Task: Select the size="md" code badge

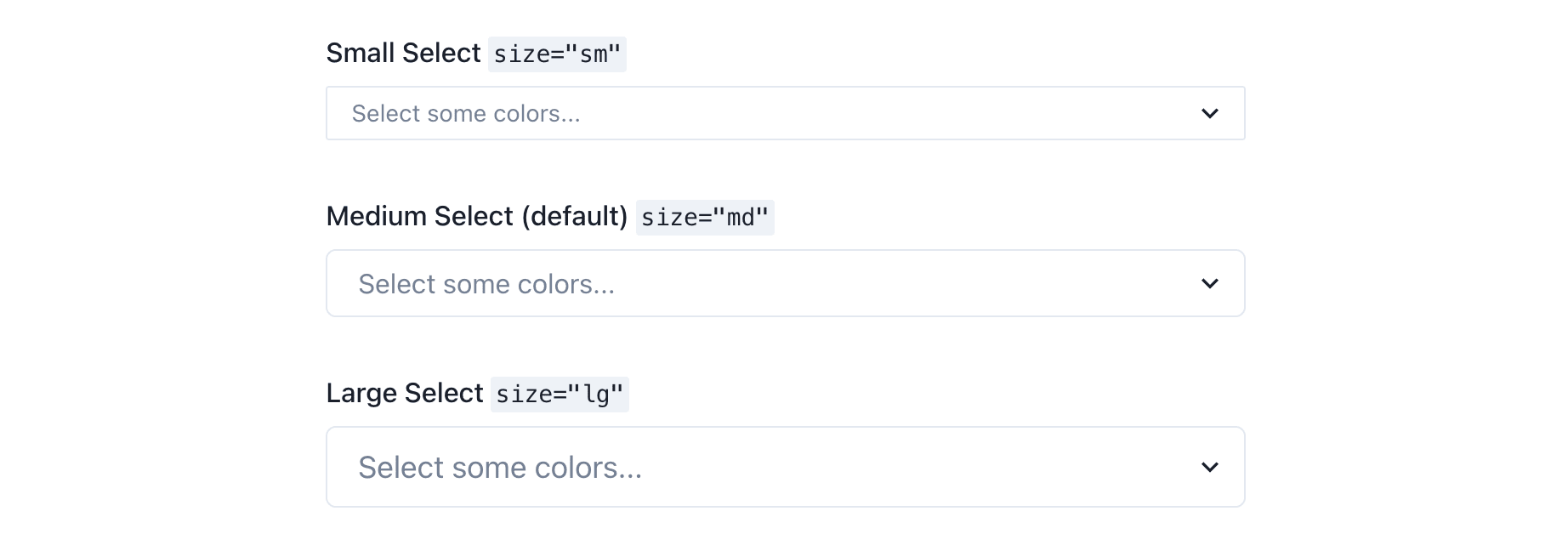Action: pos(706,218)
